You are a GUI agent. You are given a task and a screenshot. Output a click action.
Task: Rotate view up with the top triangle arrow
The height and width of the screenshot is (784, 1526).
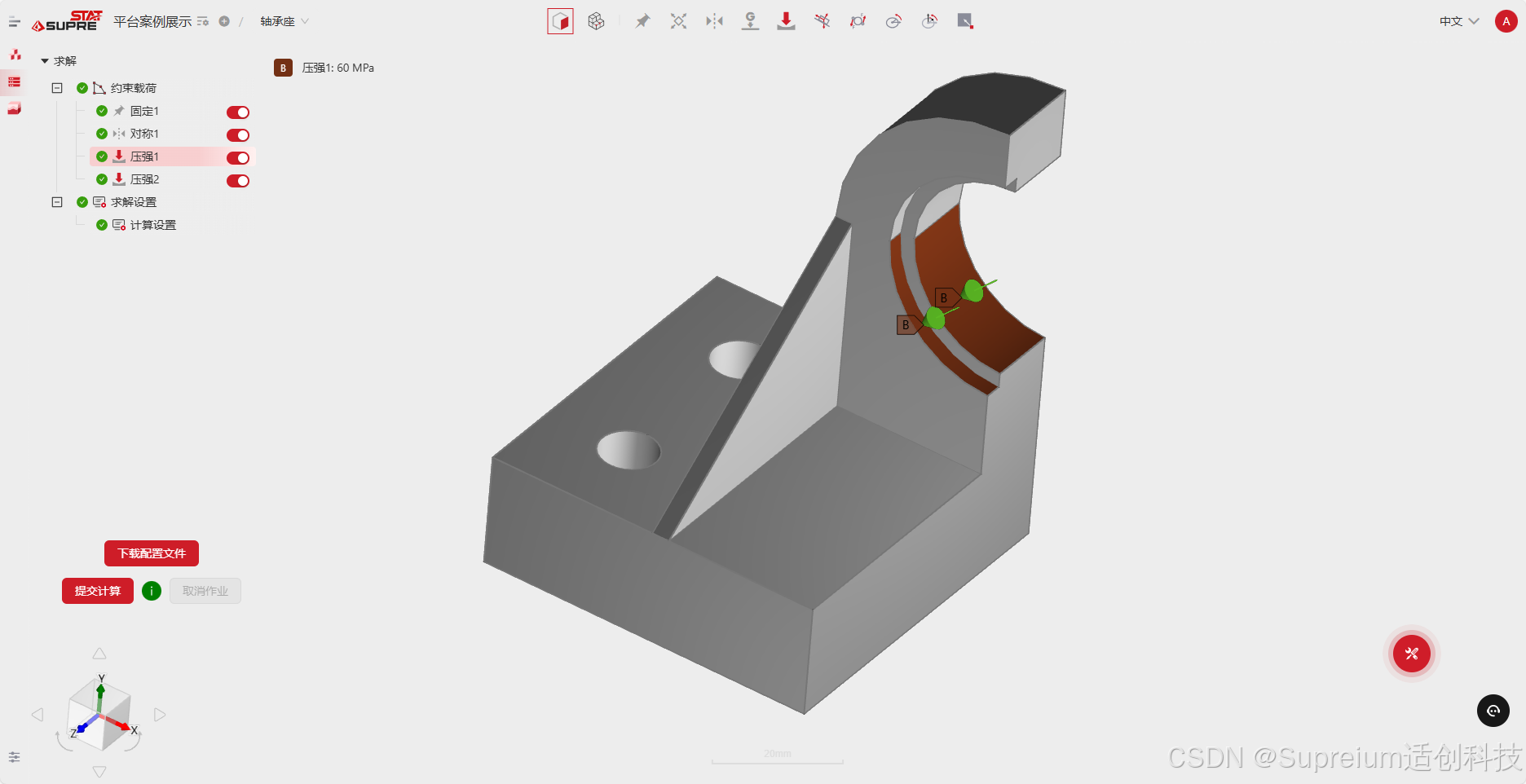99,654
